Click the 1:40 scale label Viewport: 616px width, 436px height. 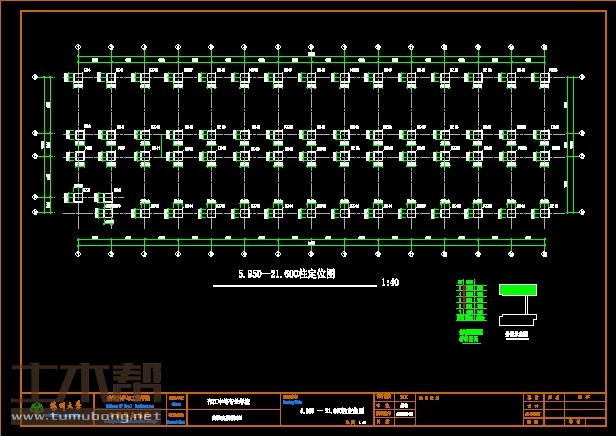click(390, 283)
